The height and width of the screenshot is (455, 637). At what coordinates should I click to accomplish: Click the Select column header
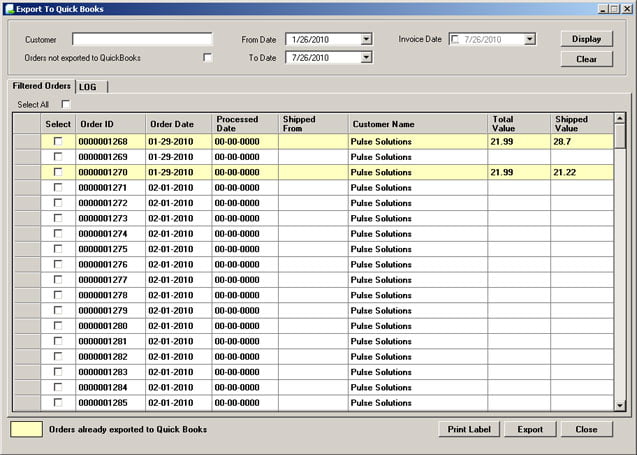click(58, 124)
